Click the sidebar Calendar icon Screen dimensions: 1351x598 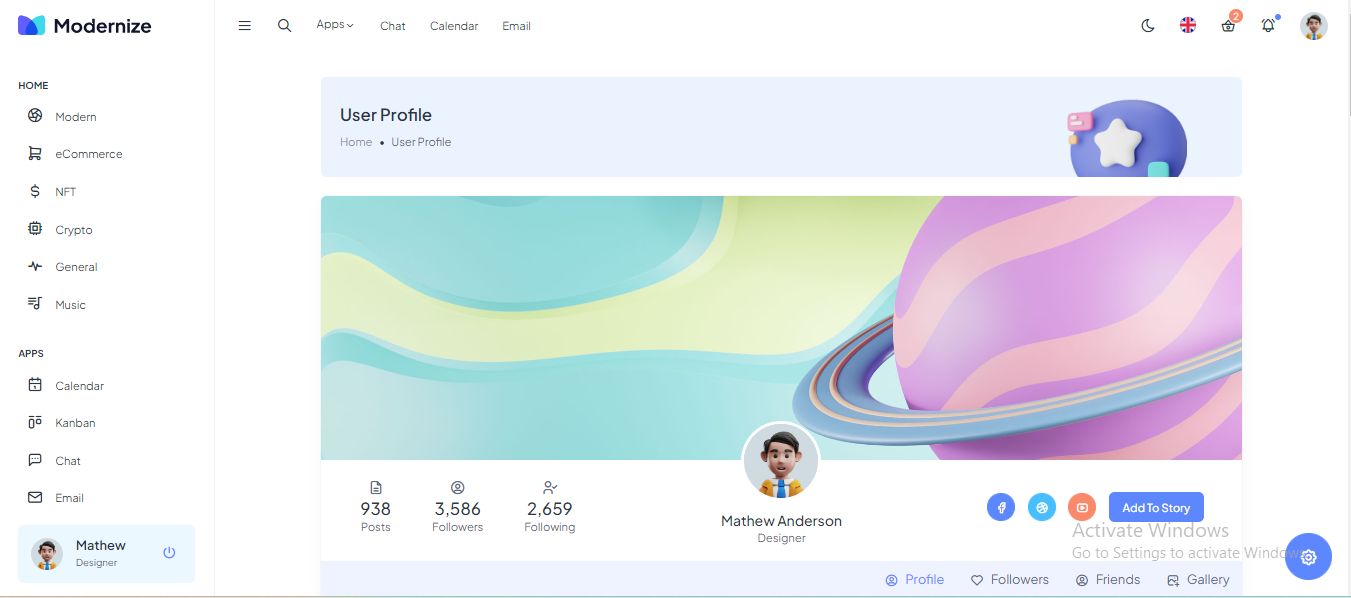tap(35, 385)
